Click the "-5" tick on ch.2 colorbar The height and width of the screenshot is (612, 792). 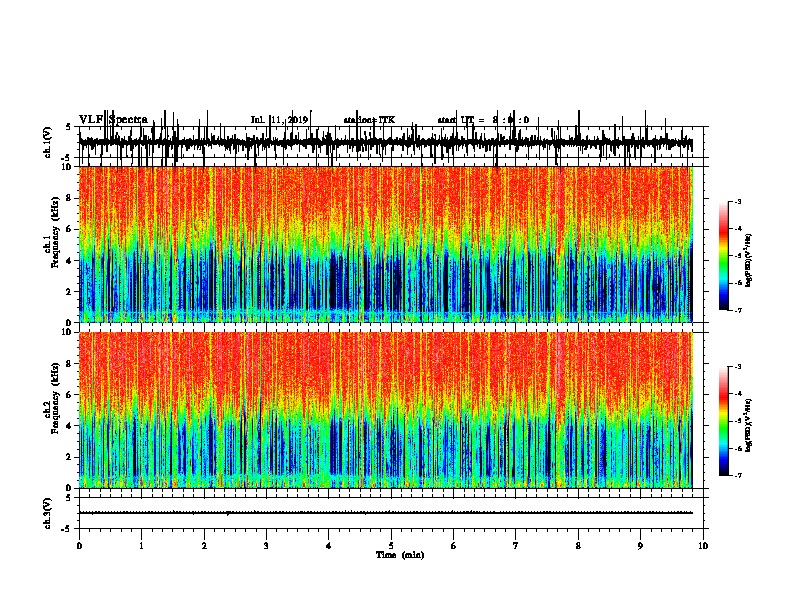coord(737,421)
